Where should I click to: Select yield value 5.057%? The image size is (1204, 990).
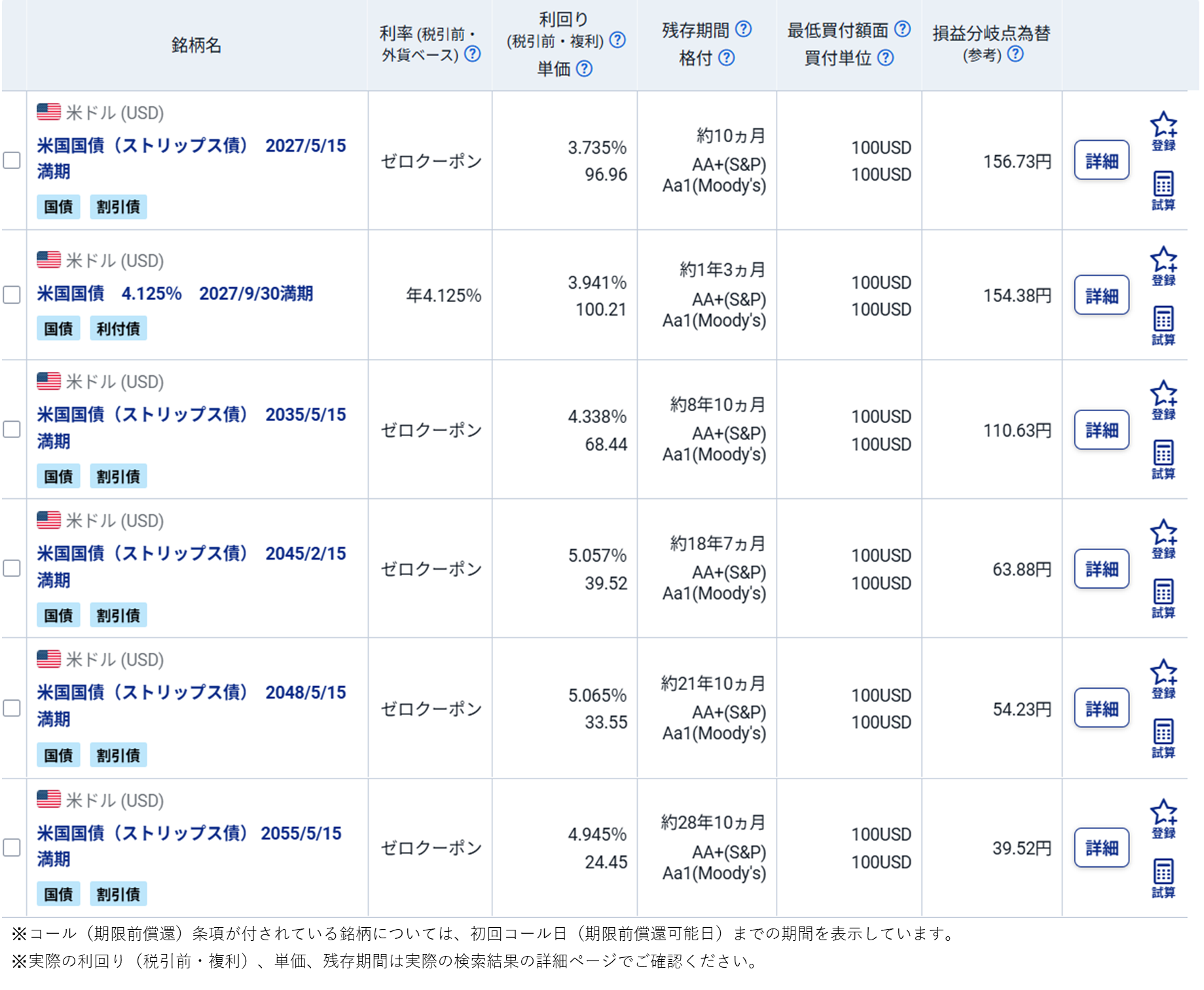(597, 556)
